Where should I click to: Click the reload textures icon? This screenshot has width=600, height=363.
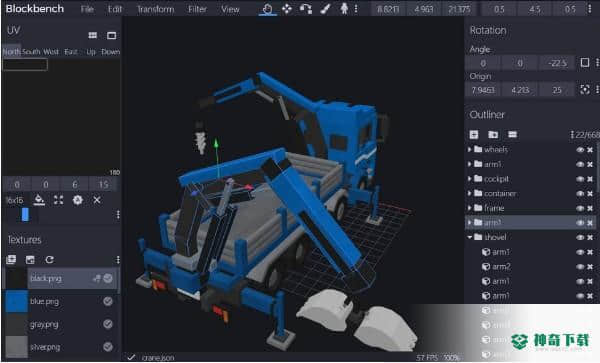tap(49, 260)
